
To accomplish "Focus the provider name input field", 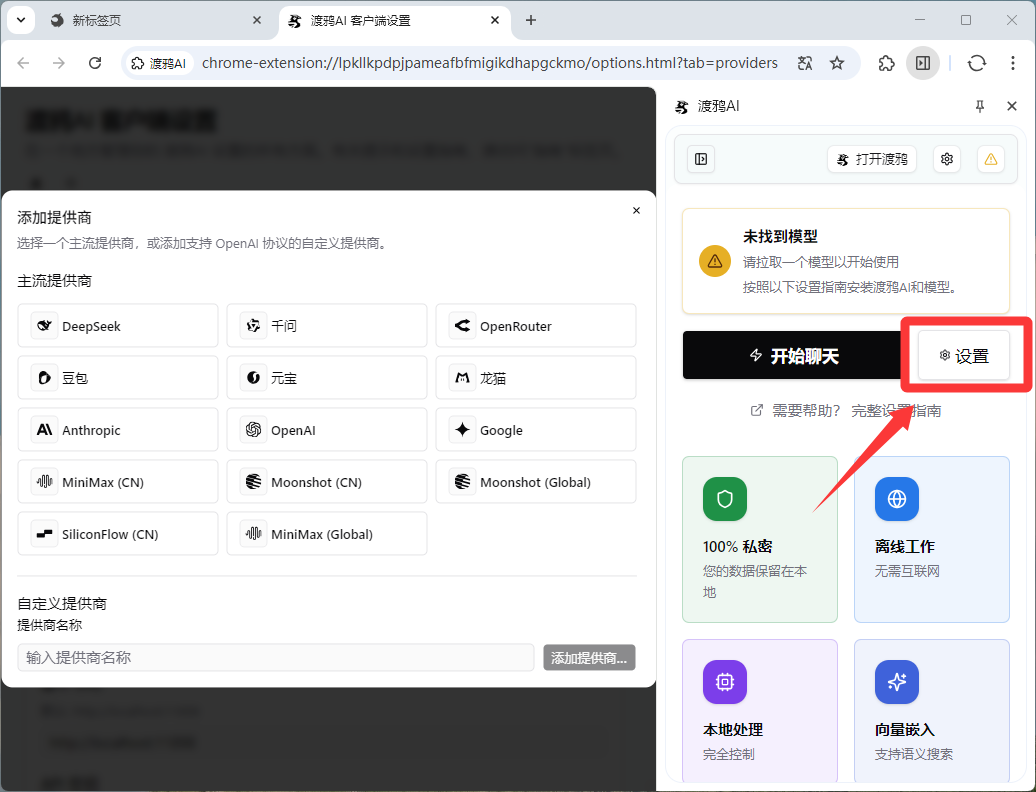I will pyautogui.click(x=276, y=657).
